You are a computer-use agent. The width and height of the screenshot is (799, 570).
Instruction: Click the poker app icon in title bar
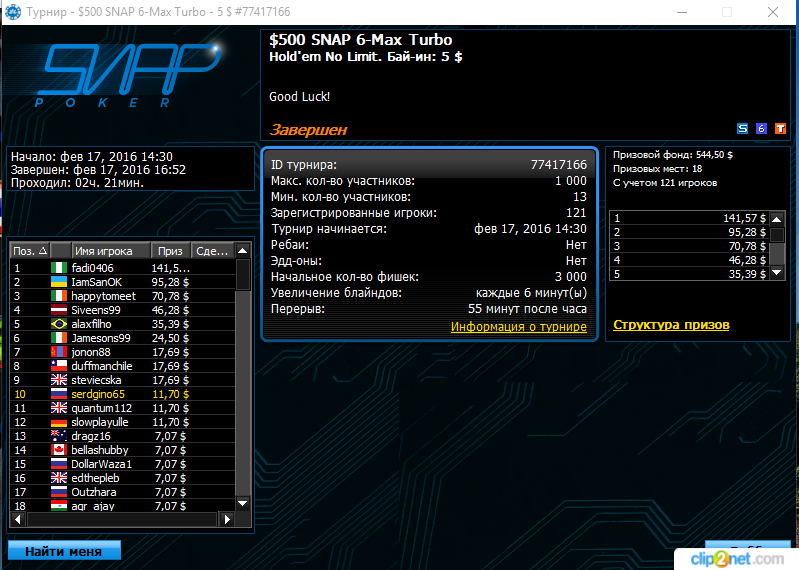click(13, 12)
